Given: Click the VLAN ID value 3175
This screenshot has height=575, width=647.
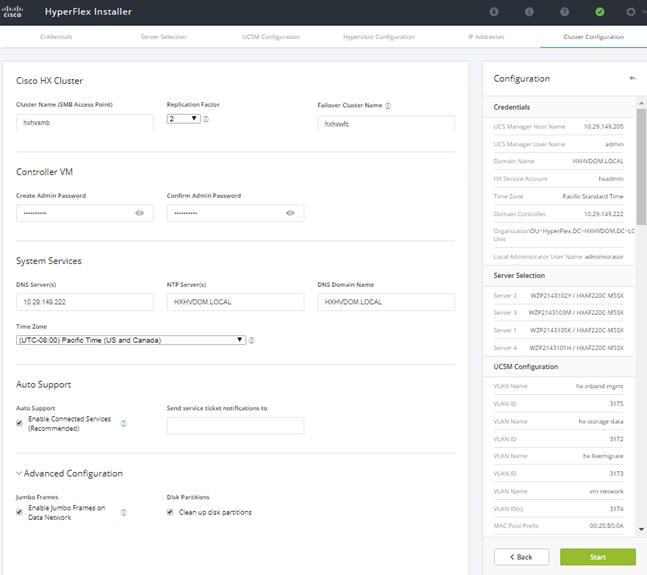Looking at the screenshot, I should coord(616,404).
